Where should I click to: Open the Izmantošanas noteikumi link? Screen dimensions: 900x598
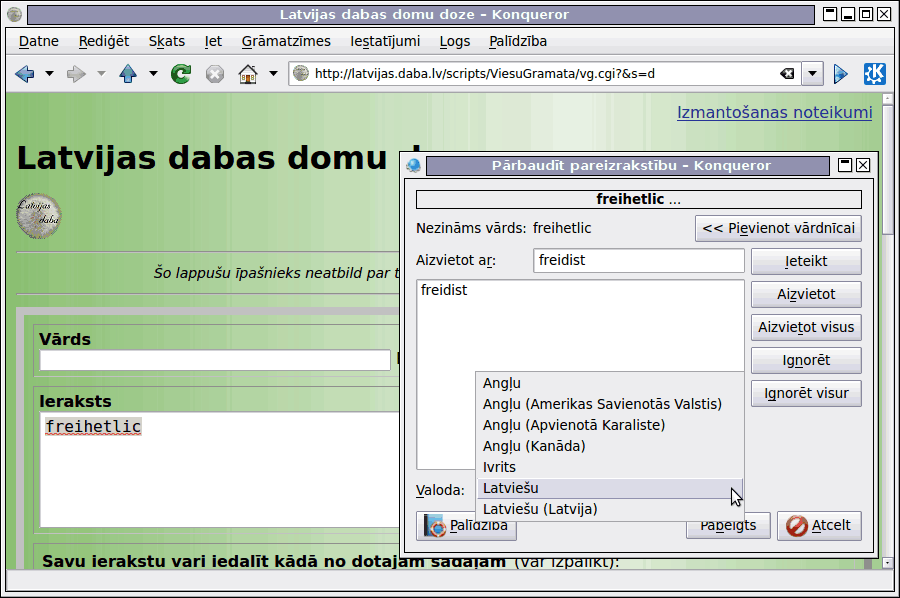coord(774,112)
